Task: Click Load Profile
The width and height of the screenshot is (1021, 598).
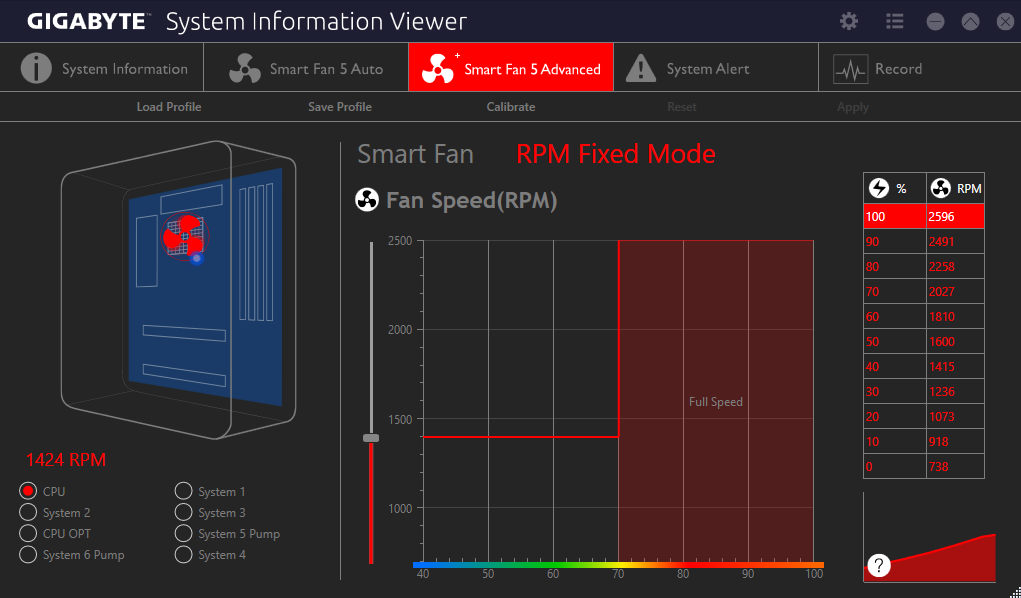Action: (x=169, y=107)
